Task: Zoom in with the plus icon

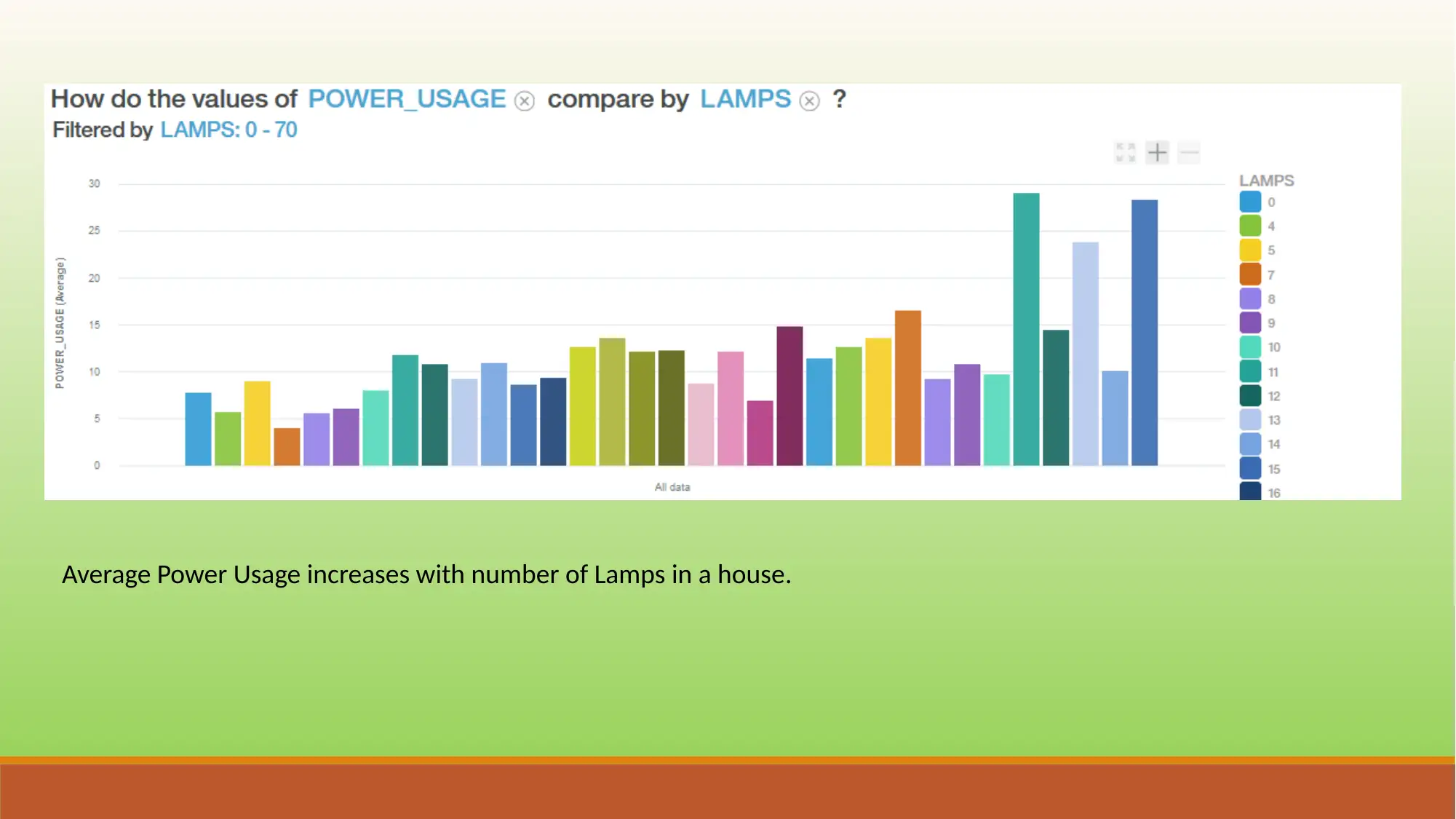Action: pyautogui.click(x=1157, y=152)
